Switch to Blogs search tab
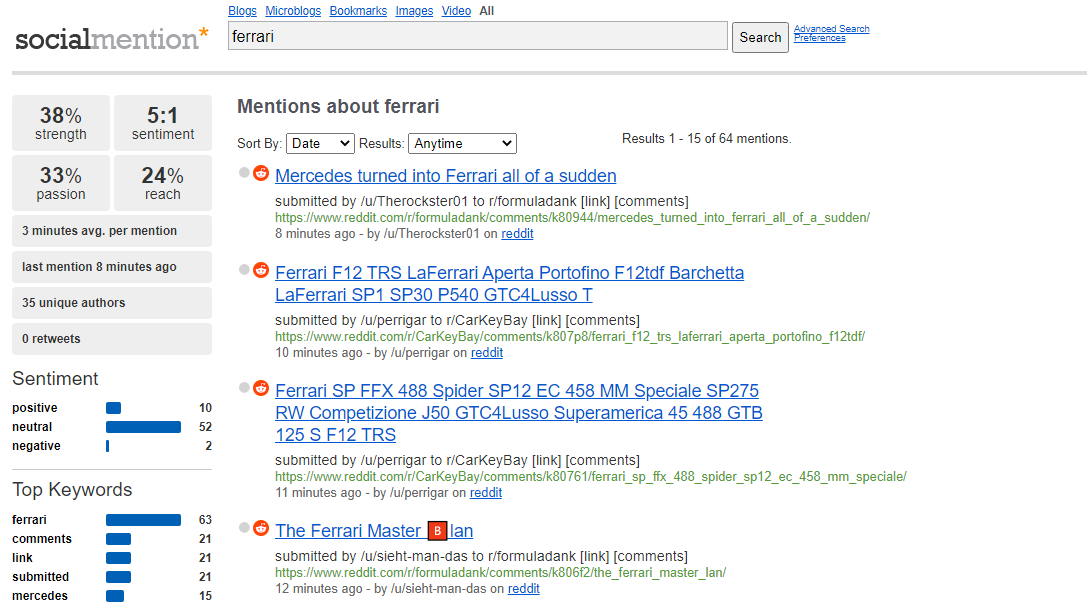 click(x=242, y=11)
